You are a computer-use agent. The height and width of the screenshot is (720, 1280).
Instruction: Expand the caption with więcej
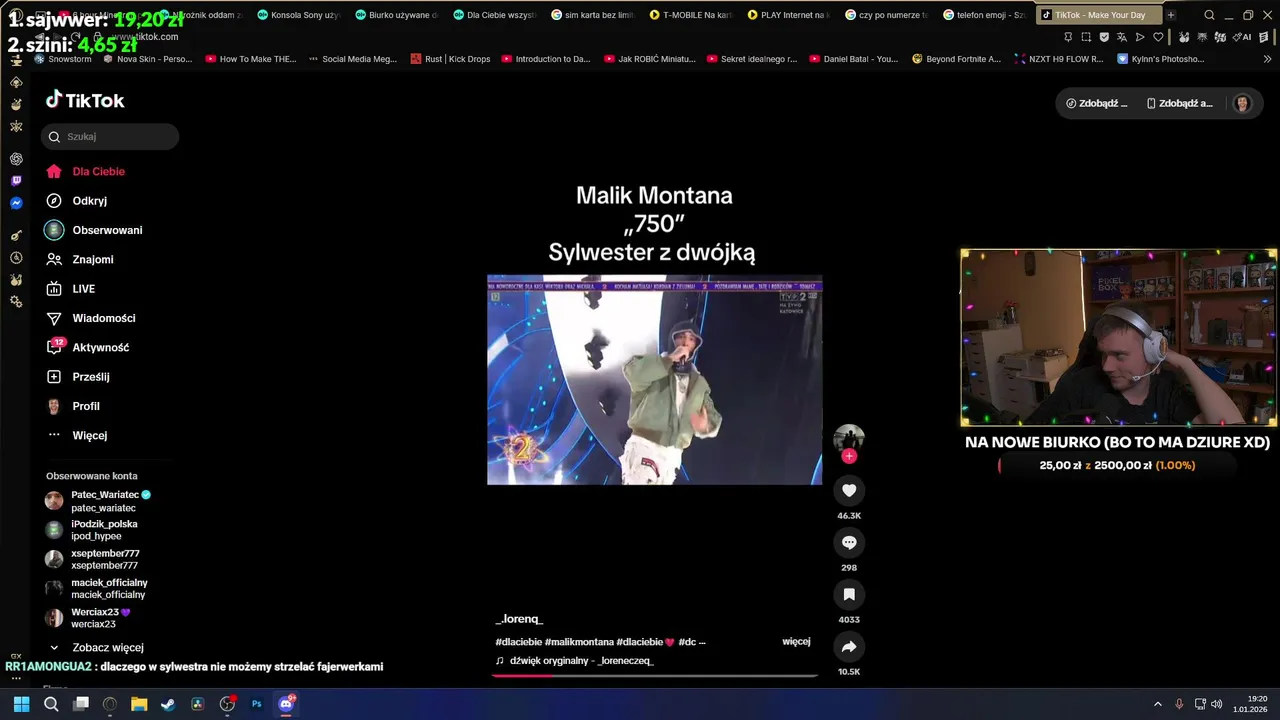796,641
